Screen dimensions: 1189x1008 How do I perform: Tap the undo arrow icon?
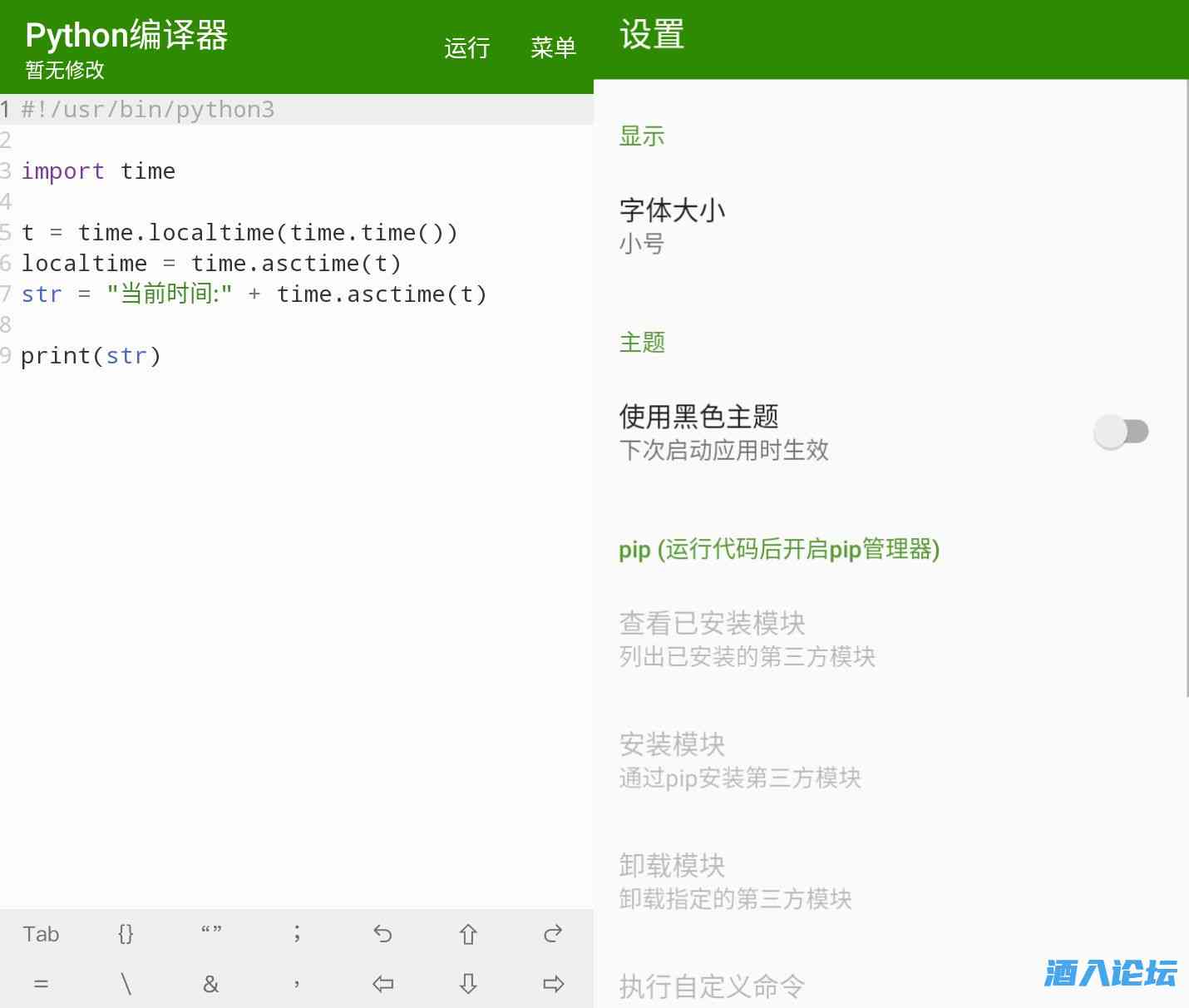382,934
